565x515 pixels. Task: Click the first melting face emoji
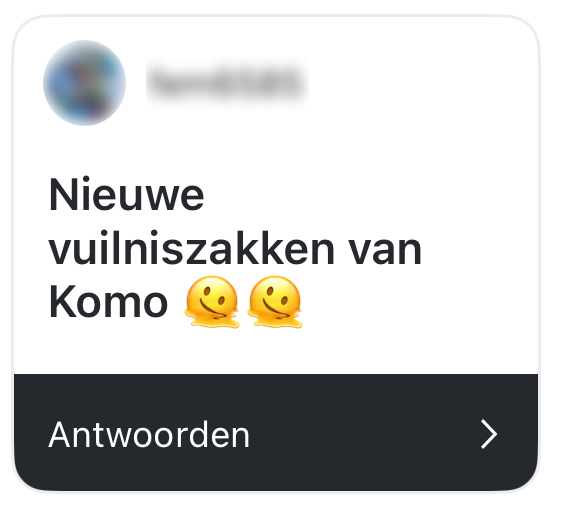(212, 302)
